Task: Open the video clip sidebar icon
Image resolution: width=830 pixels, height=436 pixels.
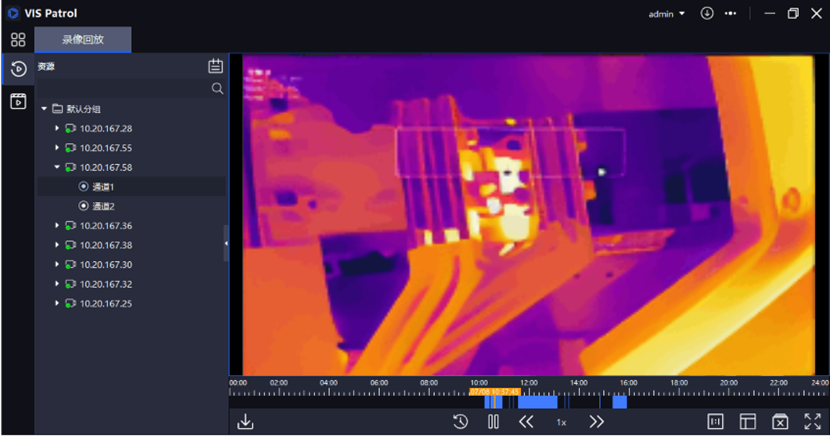Action: point(17,101)
